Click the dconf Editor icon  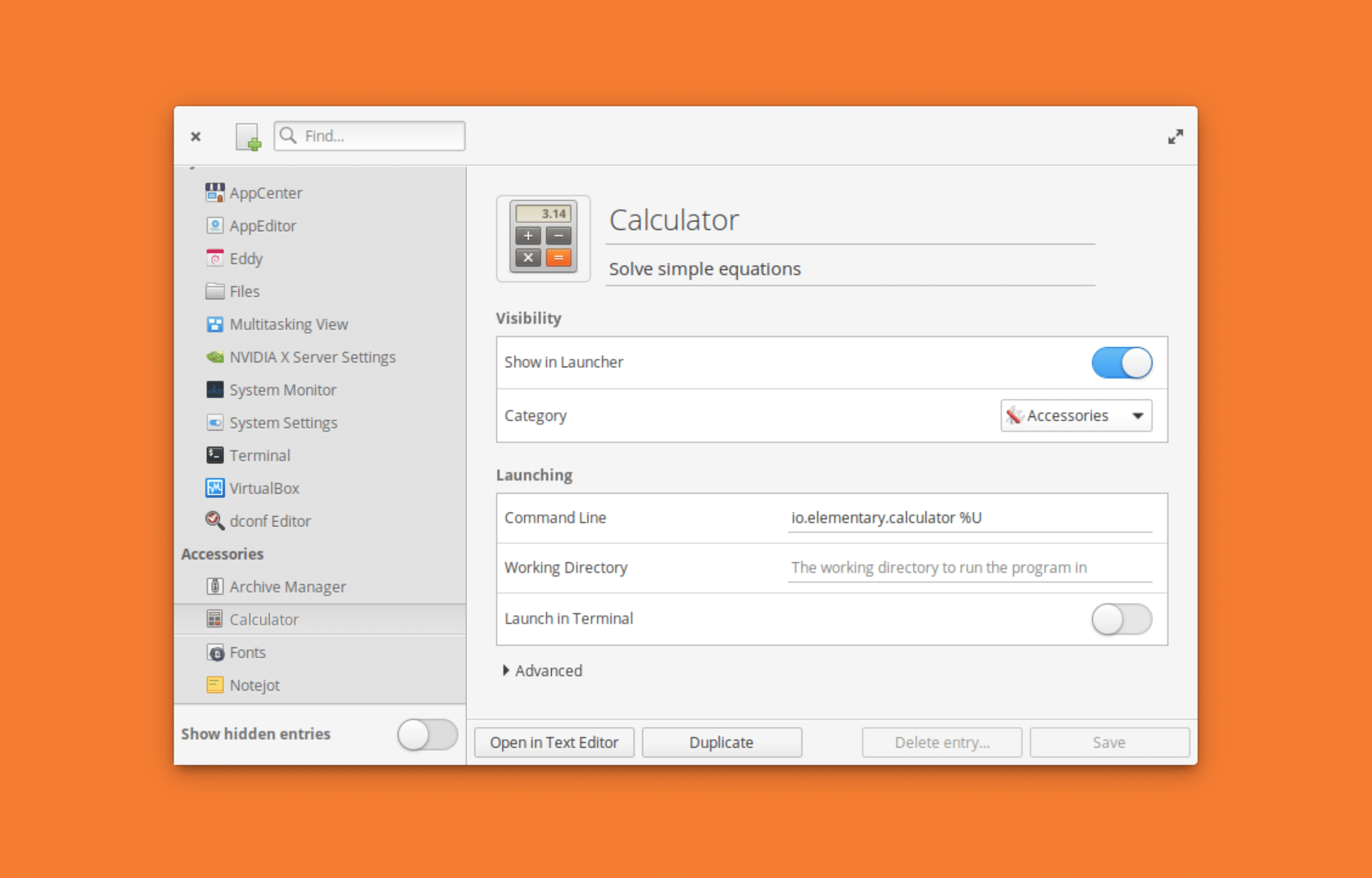click(215, 520)
